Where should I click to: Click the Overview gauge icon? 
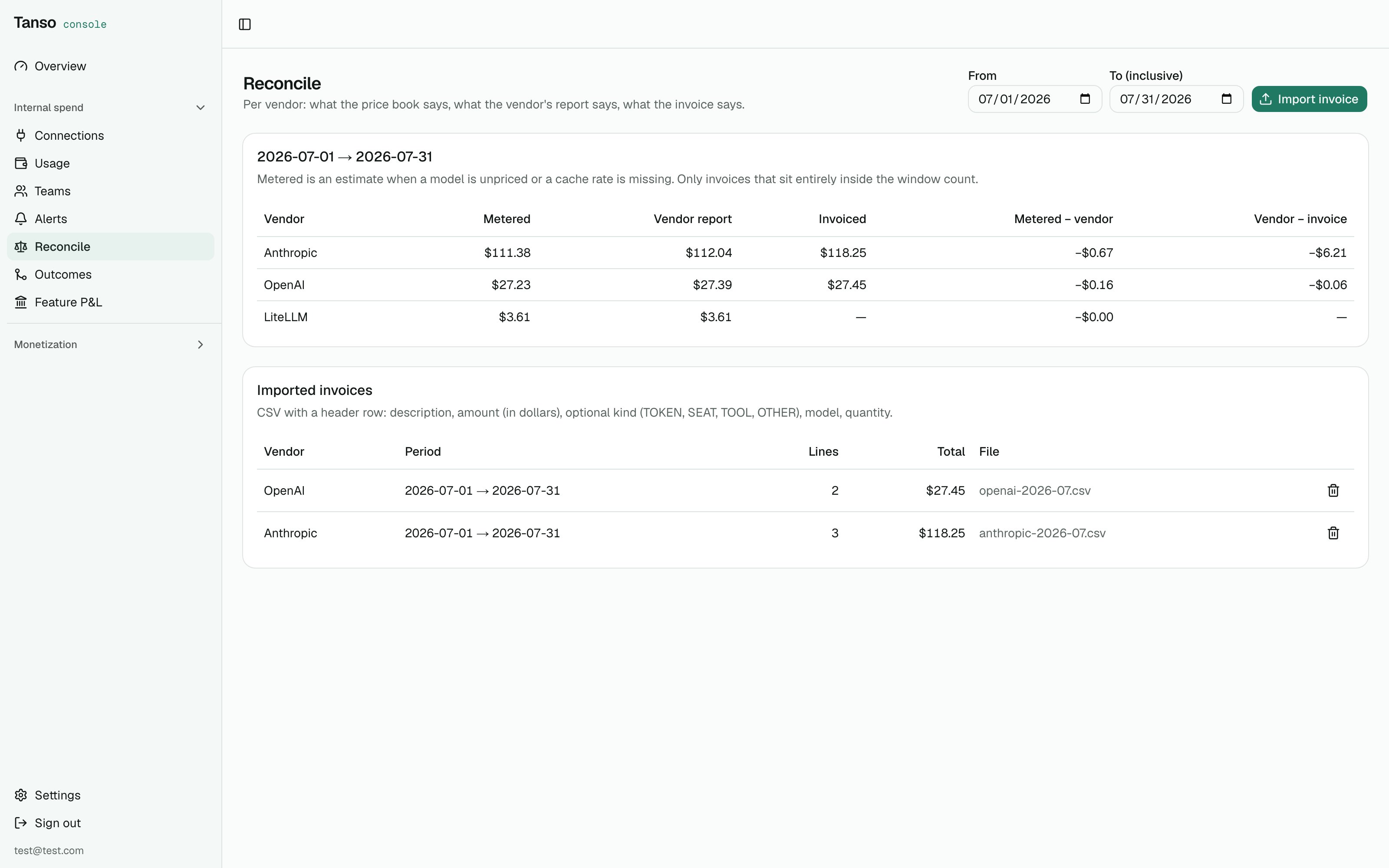pyautogui.click(x=21, y=66)
